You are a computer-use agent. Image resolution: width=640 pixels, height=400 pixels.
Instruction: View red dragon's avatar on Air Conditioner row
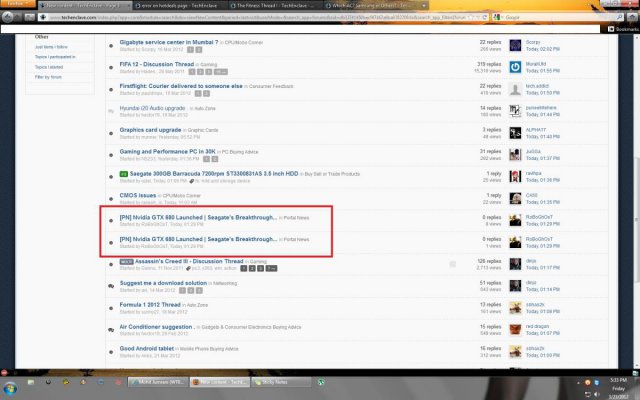pyautogui.click(x=515, y=330)
